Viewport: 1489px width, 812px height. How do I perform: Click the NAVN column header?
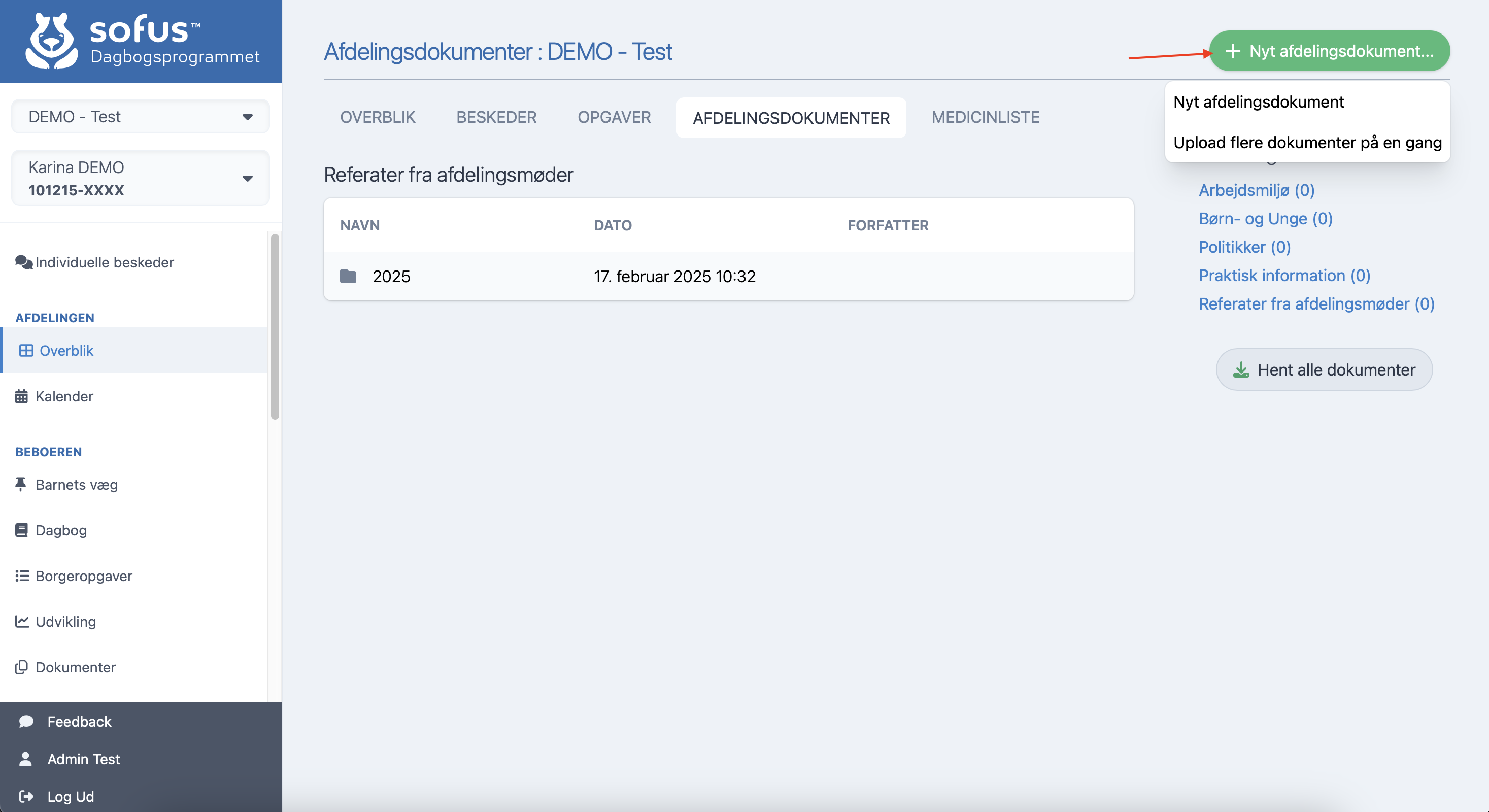359,225
